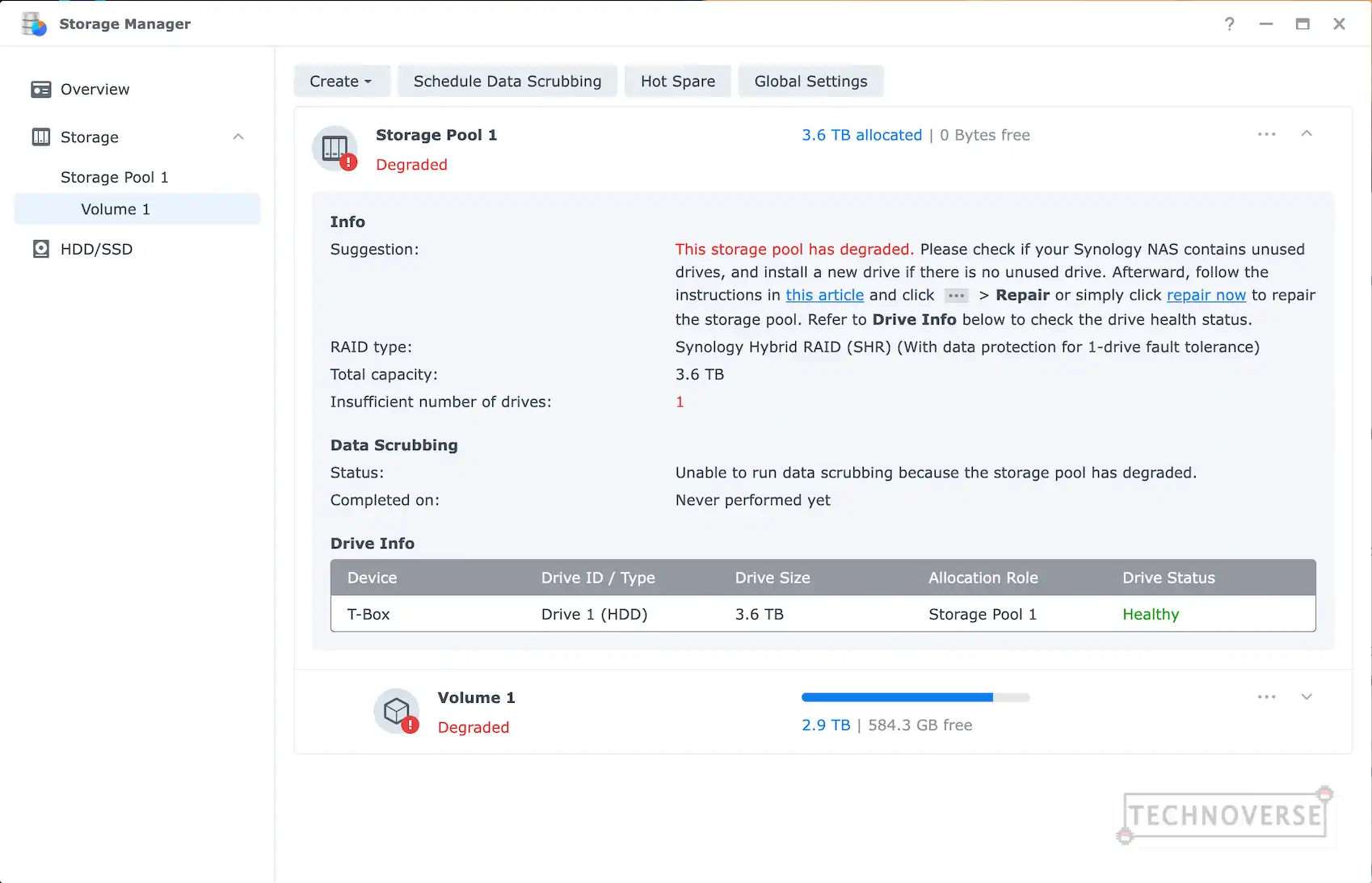Click the '3.6 TB' drive size cell
1372x883 pixels.
pos(760,615)
